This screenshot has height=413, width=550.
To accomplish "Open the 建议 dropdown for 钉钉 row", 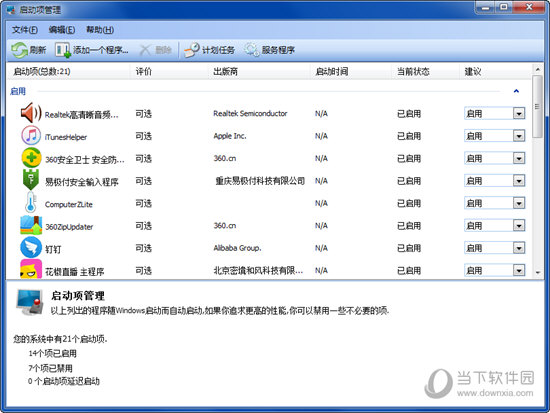I will [x=518, y=248].
